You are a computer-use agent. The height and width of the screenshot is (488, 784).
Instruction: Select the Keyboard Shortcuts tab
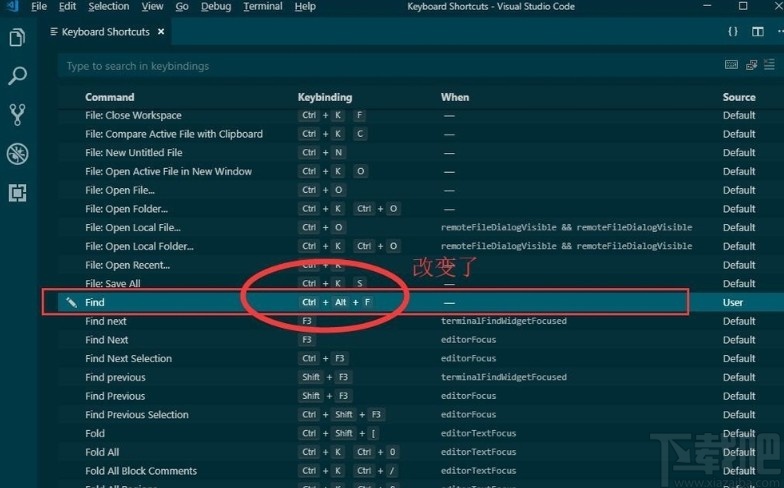coord(105,32)
